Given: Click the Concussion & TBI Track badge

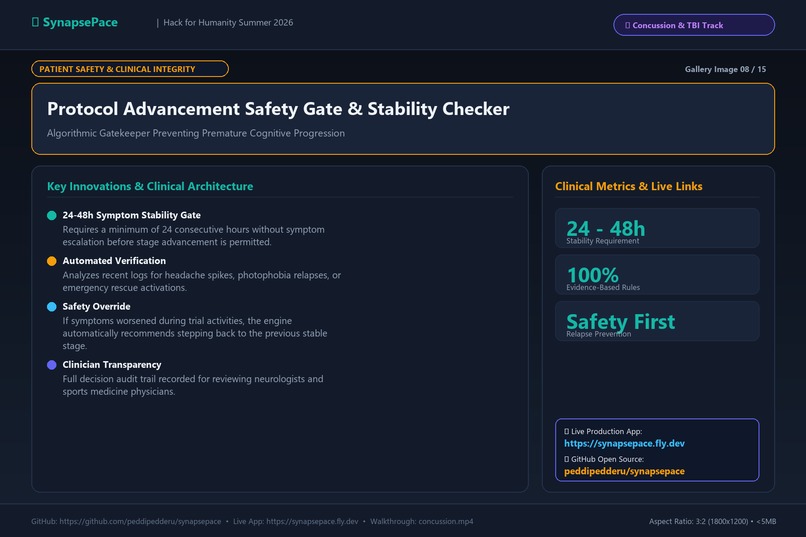Looking at the screenshot, I should coord(694,25).
